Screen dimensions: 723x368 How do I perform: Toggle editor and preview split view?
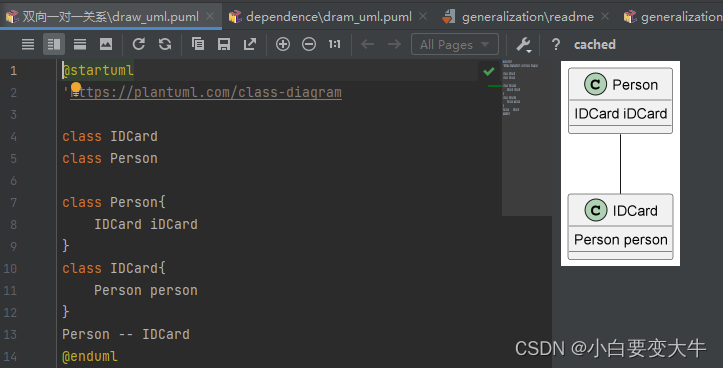54,44
